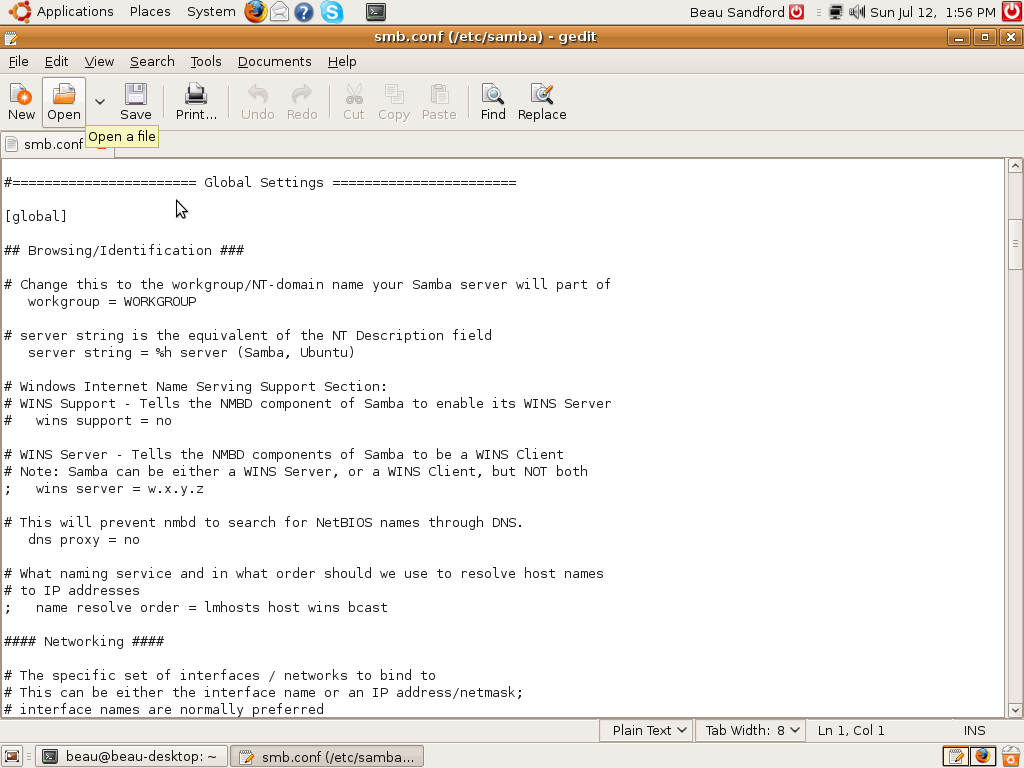Screen dimensions: 1024x768
Task: Click the clock Sun Jul 12 1:56 PM
Action: pyautogui.click(x=933, y=12)
